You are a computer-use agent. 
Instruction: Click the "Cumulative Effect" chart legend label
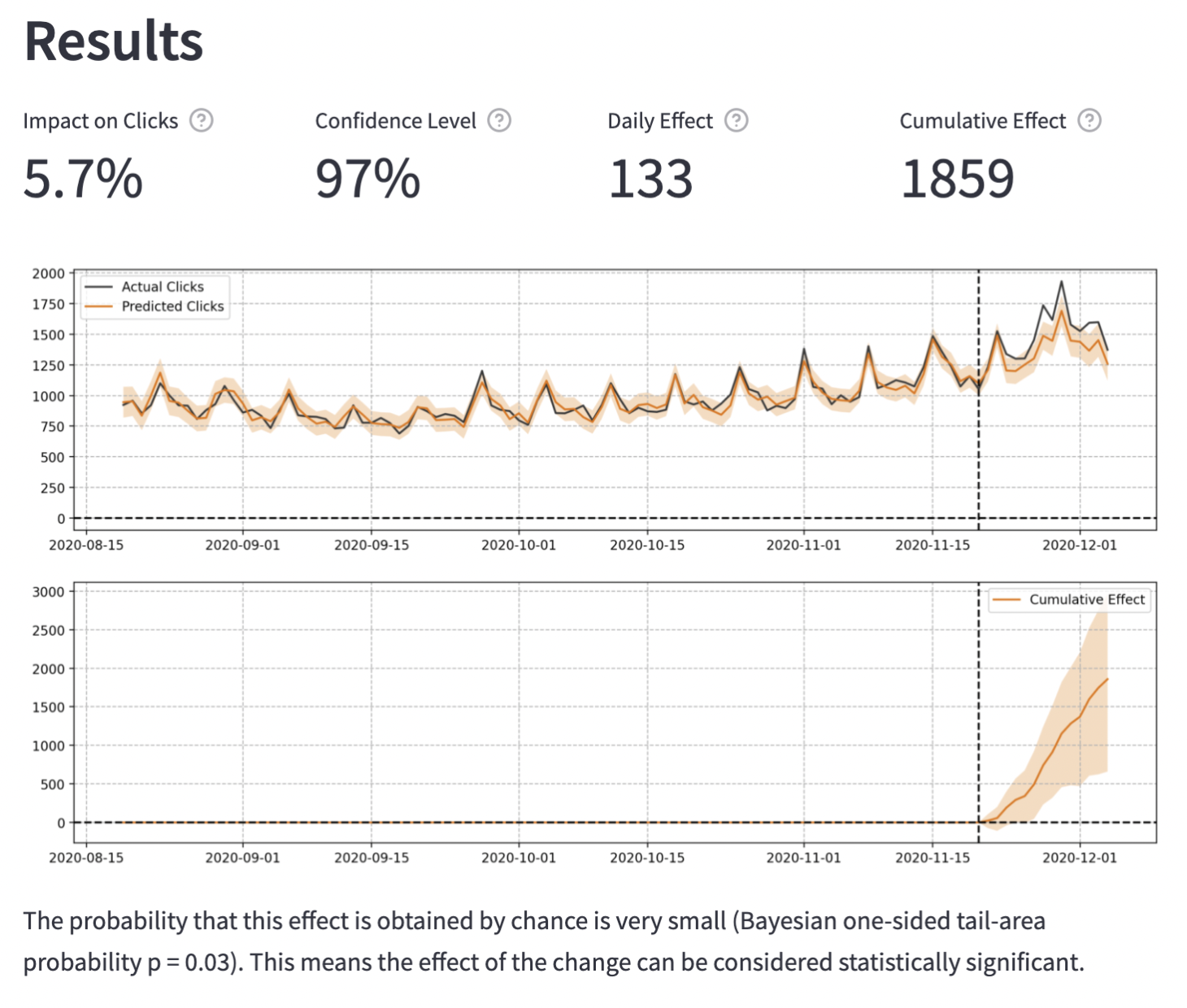[x=1086, y=600]
